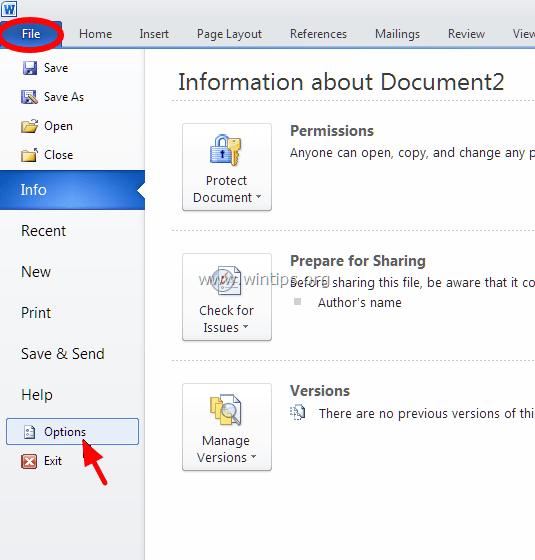Screen dimensions: 535x560
Task: Select the Info section
Action: [72, 190]
